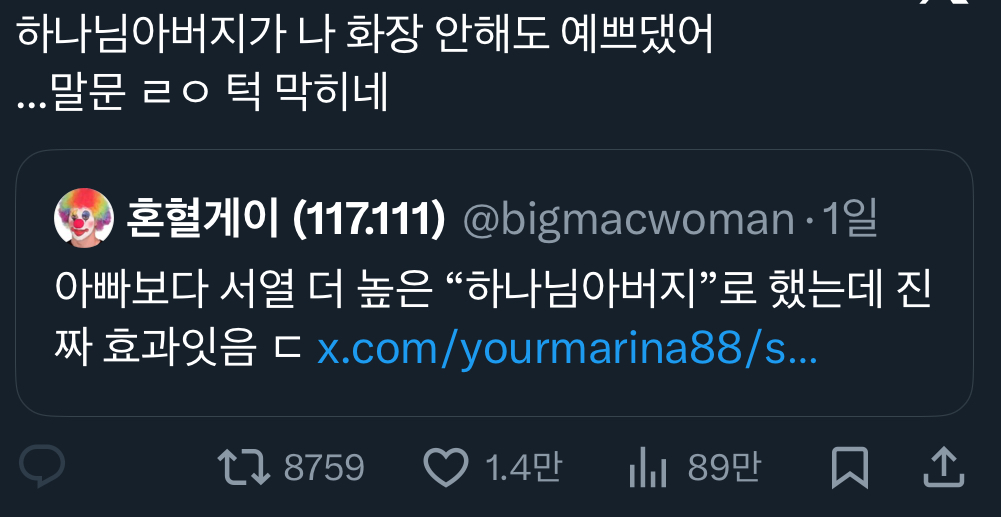Open the share upload-arrow icon
This screenshot has height=517, width=1001.
tap(944, 467)
